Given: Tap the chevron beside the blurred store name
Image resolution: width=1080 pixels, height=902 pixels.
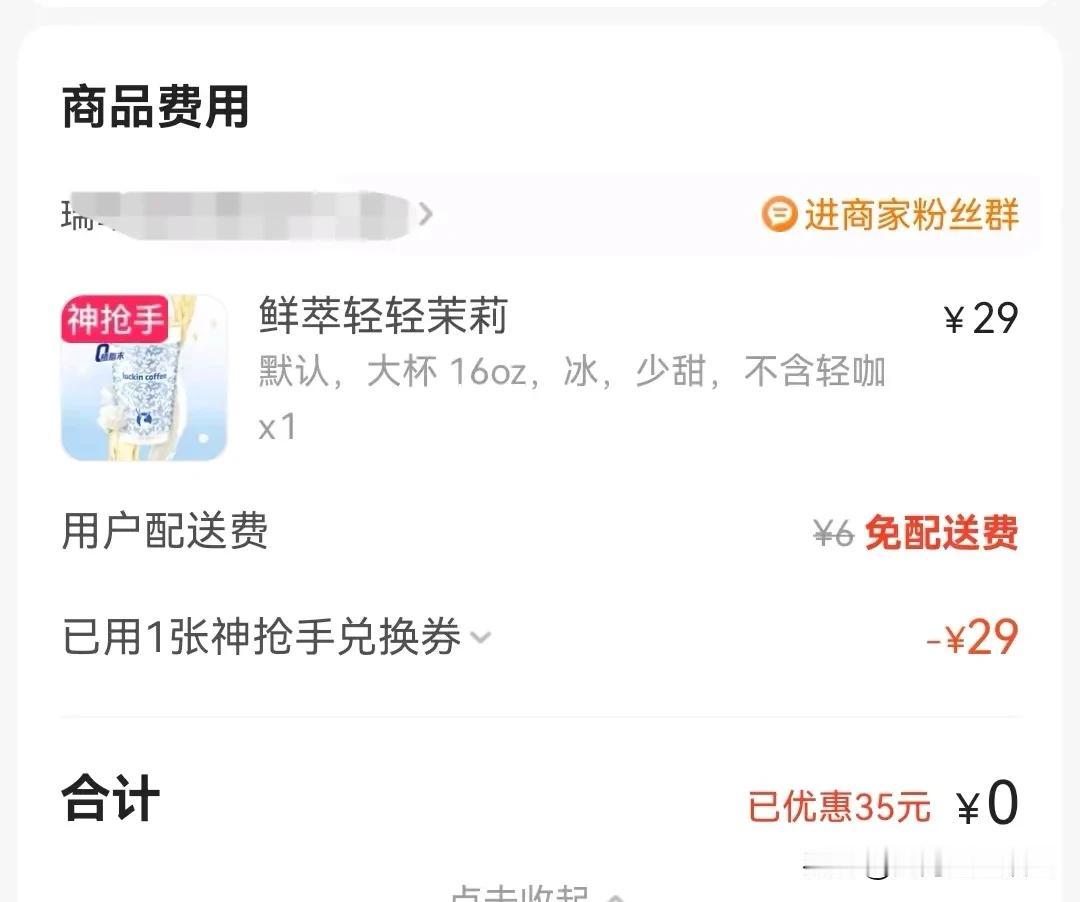Looking at the screenshot, I should pos(426,213).
